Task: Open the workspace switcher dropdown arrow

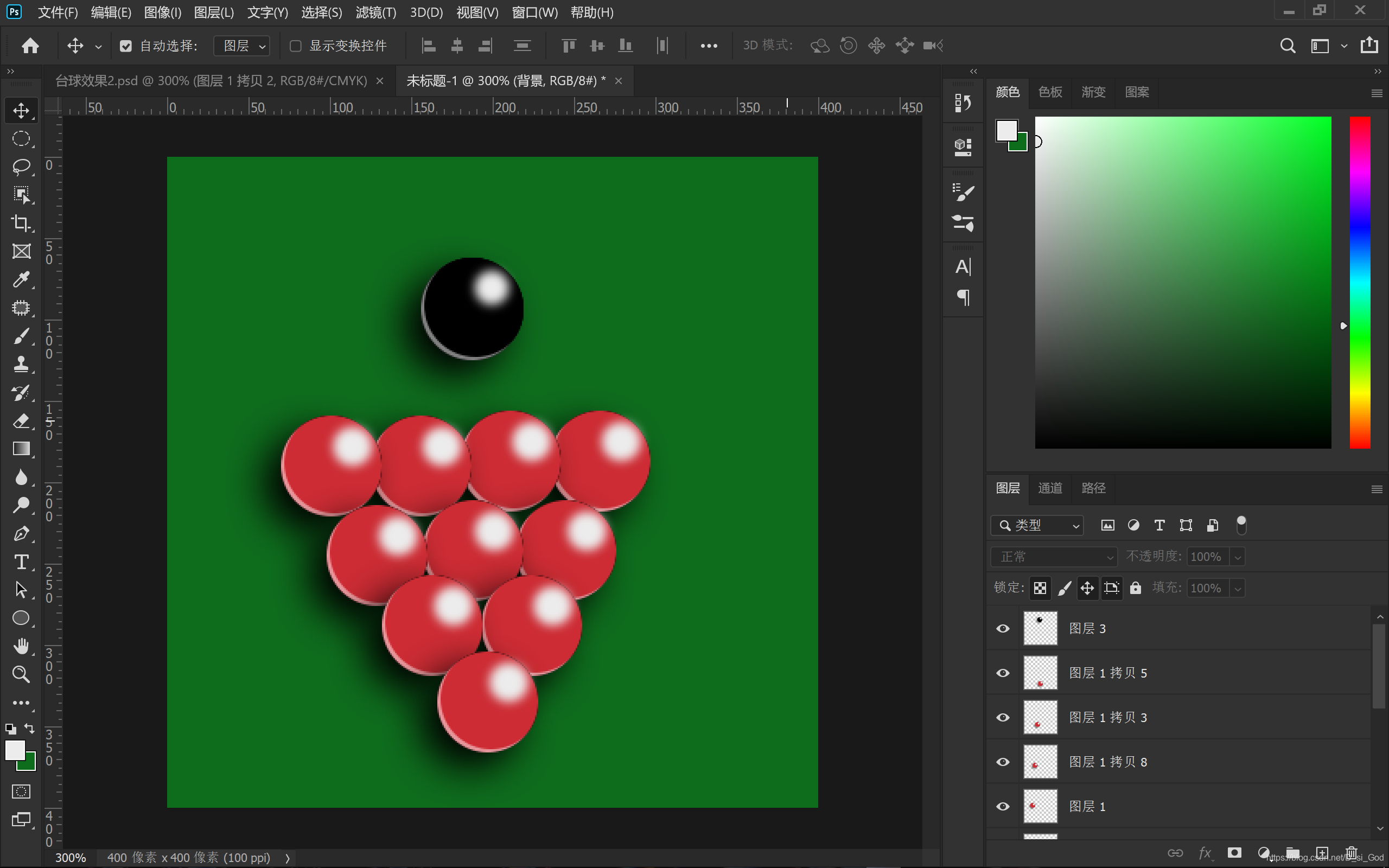Action: 1343,46
